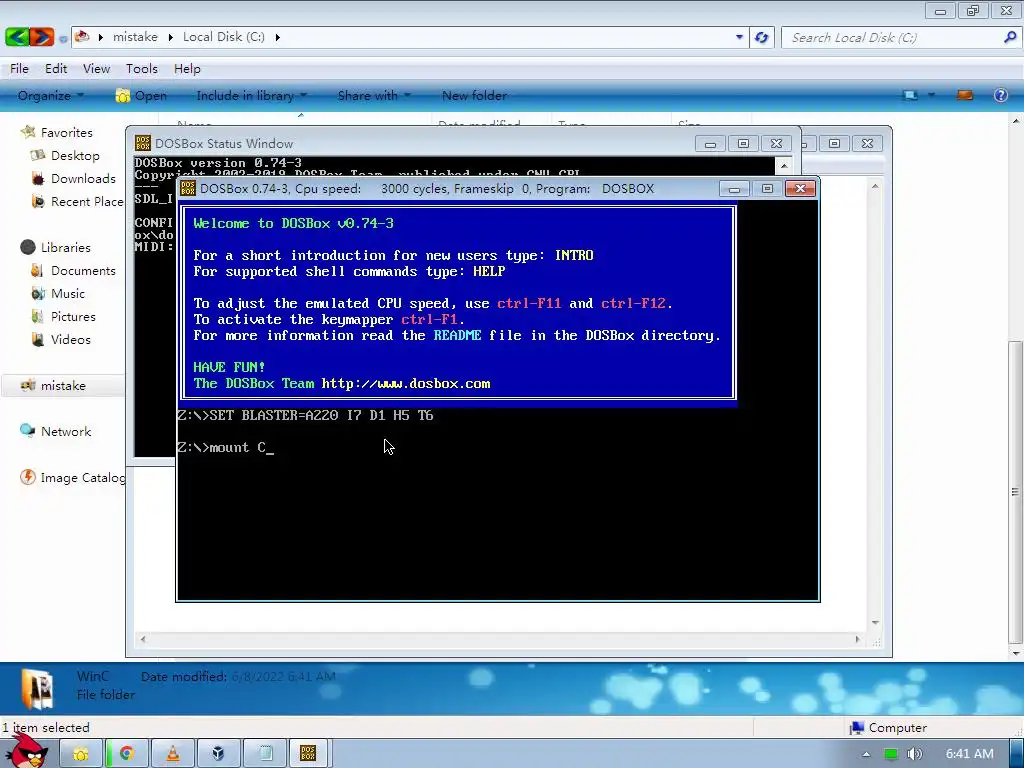The height and width of the screenshot is (768, 1024).
Task: Change view with the views icon
Action: coord(910,95)
